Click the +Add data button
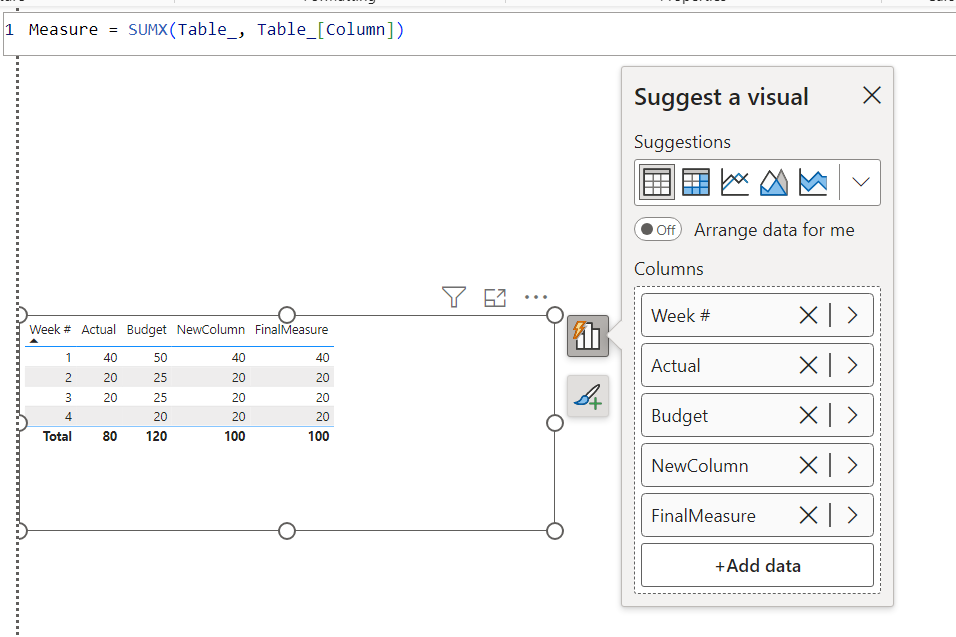The width and height of the screenshot is (956, 637). coord(757,565)
